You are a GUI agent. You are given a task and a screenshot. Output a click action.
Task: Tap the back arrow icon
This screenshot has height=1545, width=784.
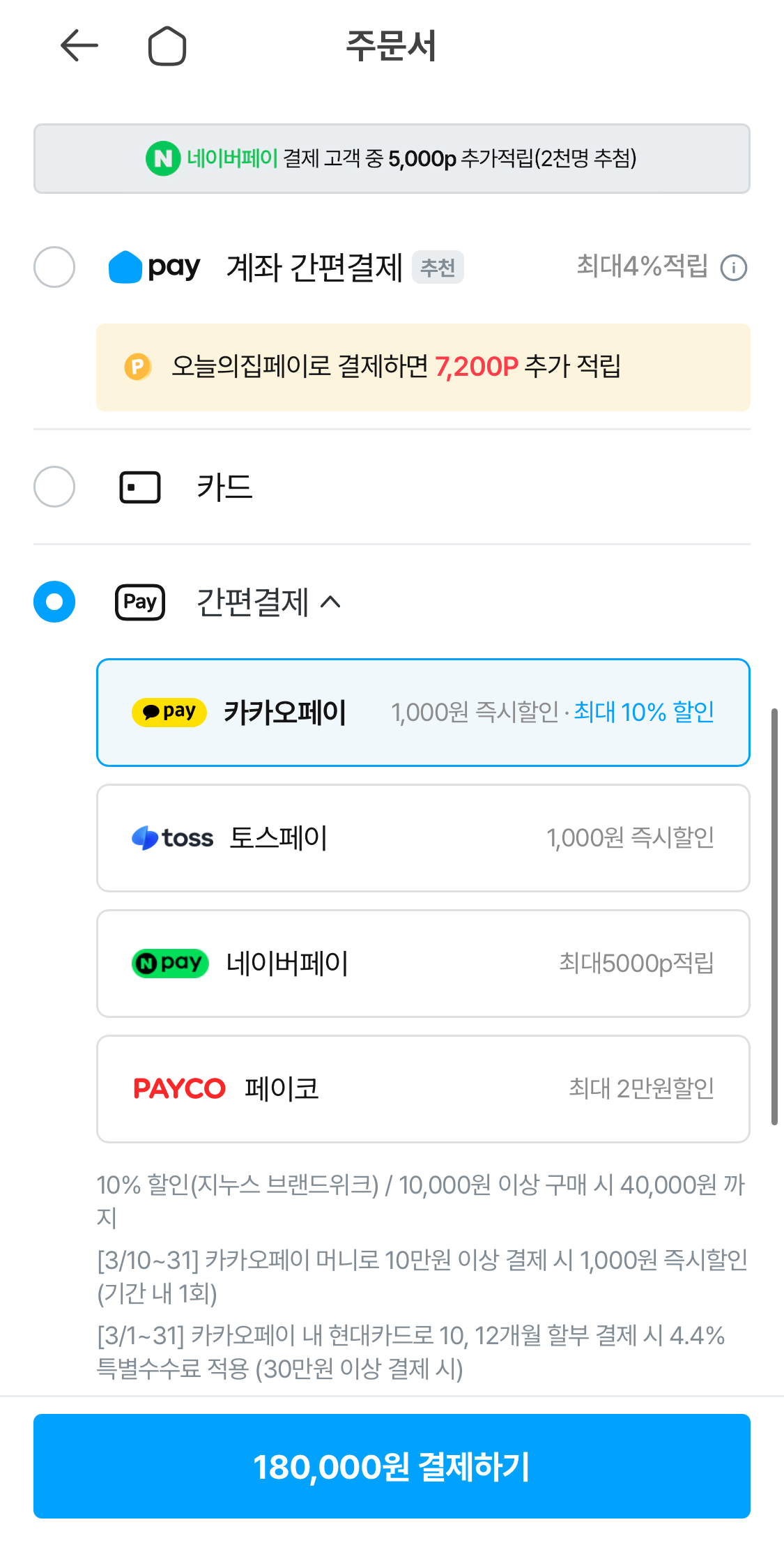point(79,46)
